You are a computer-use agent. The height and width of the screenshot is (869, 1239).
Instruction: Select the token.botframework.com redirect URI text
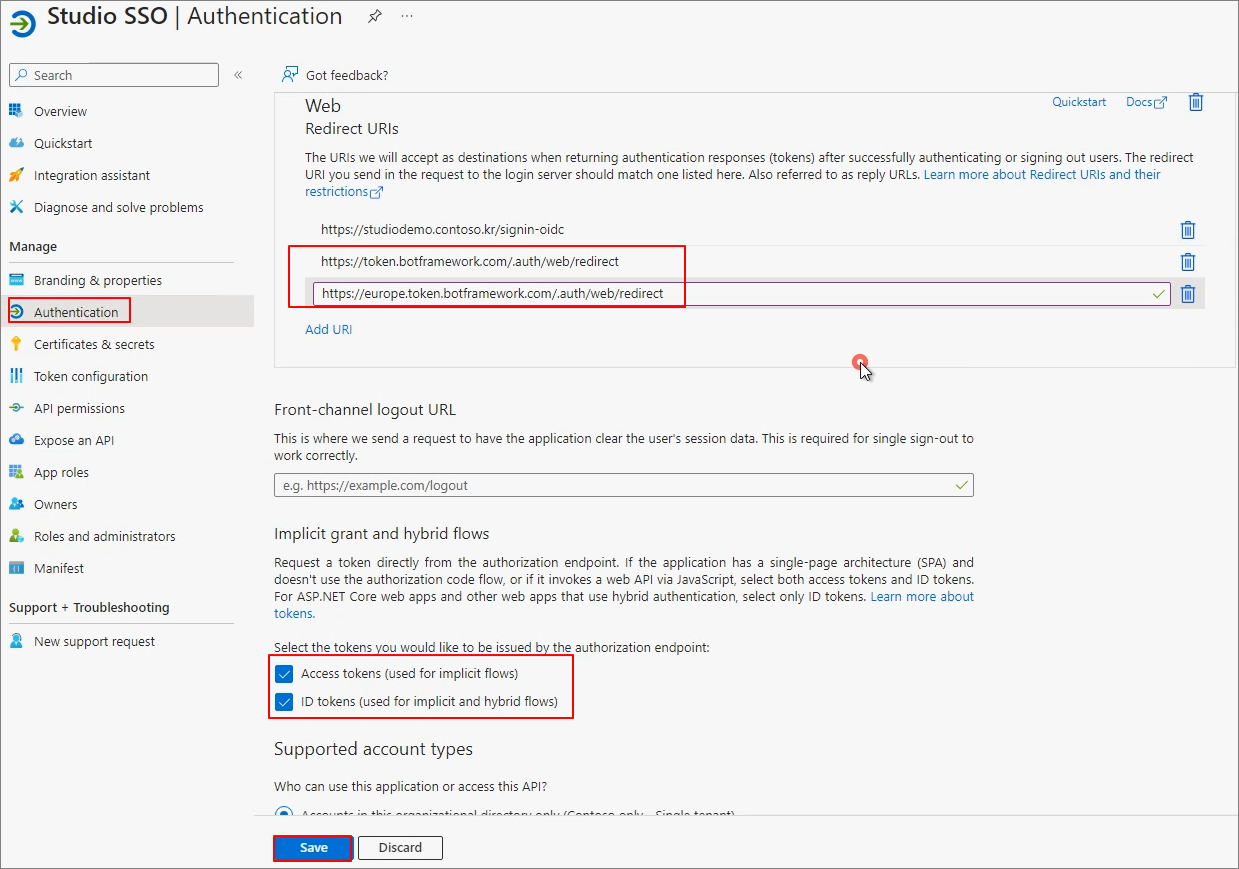click(x=470, y=262)
